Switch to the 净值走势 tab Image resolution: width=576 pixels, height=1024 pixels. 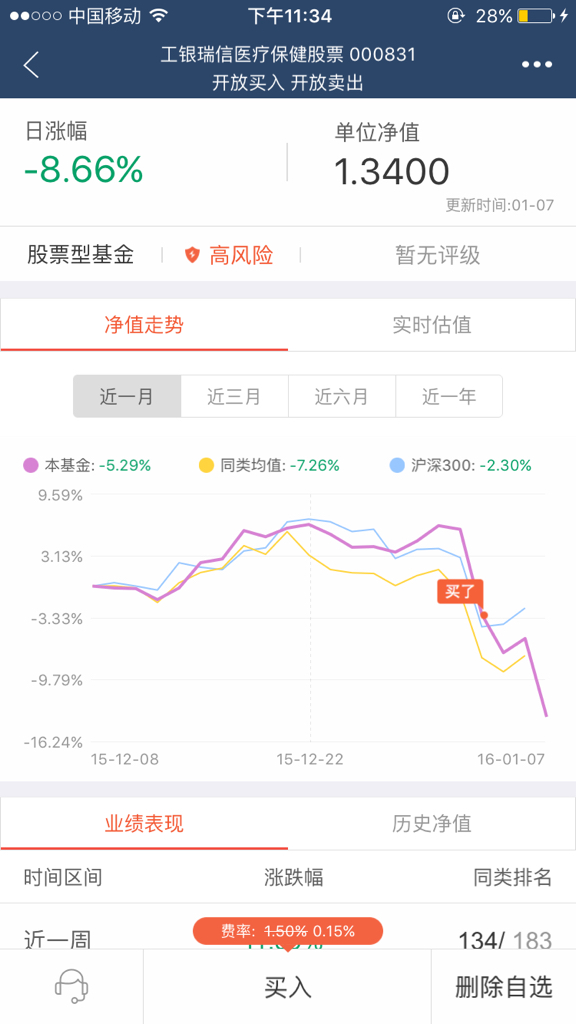(x=144, y=325)
